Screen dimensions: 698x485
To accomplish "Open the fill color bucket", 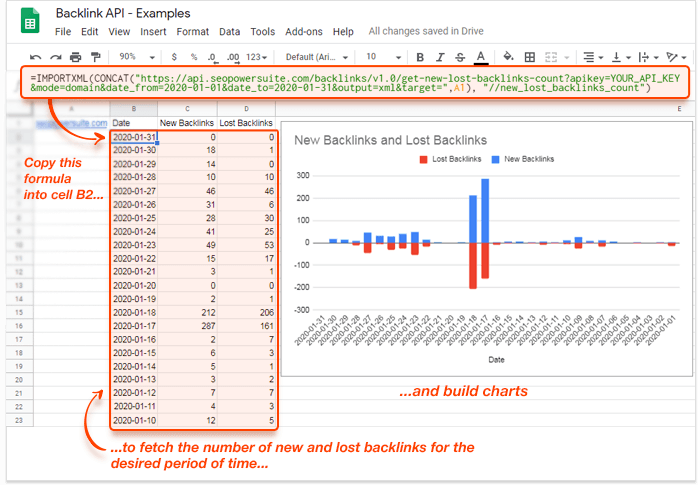I will click(508, 57).
